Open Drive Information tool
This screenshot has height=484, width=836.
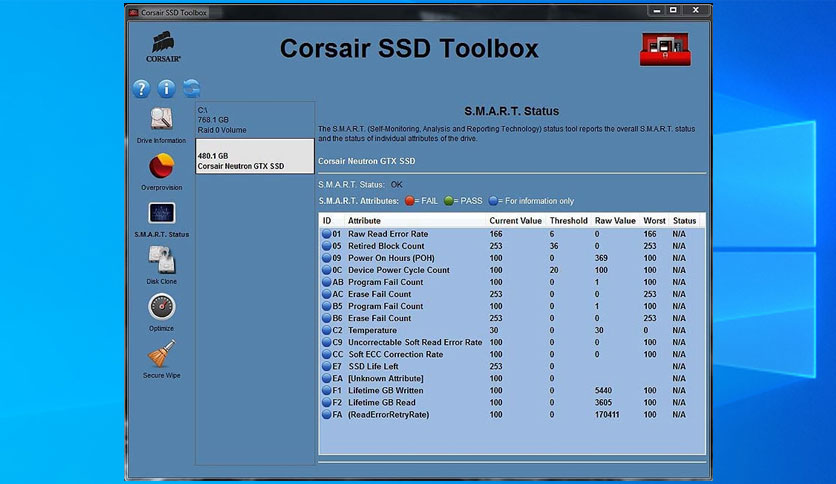coord(162,125)
